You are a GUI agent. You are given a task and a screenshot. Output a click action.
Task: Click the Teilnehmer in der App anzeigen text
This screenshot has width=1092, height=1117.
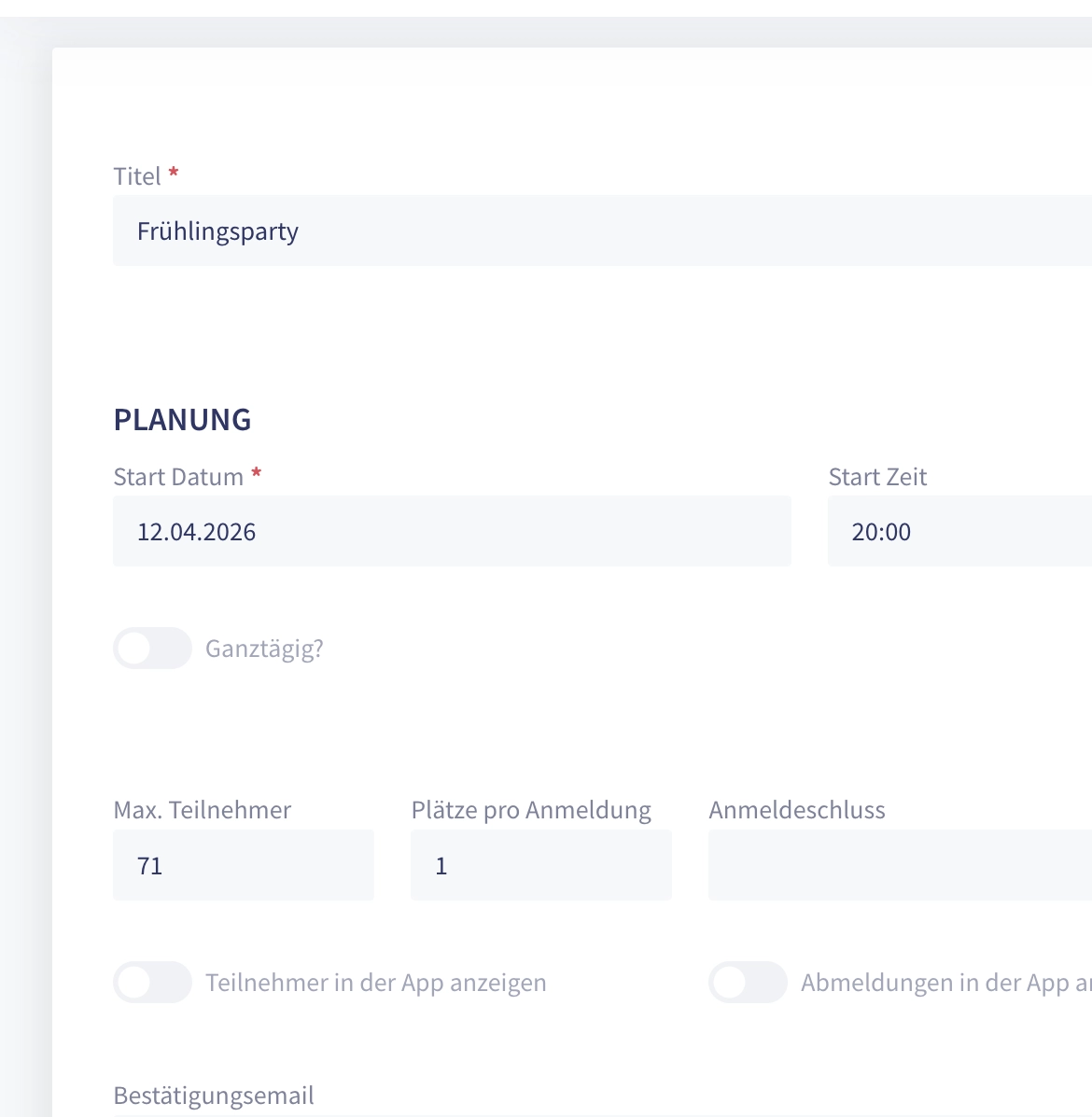point(375,983)
